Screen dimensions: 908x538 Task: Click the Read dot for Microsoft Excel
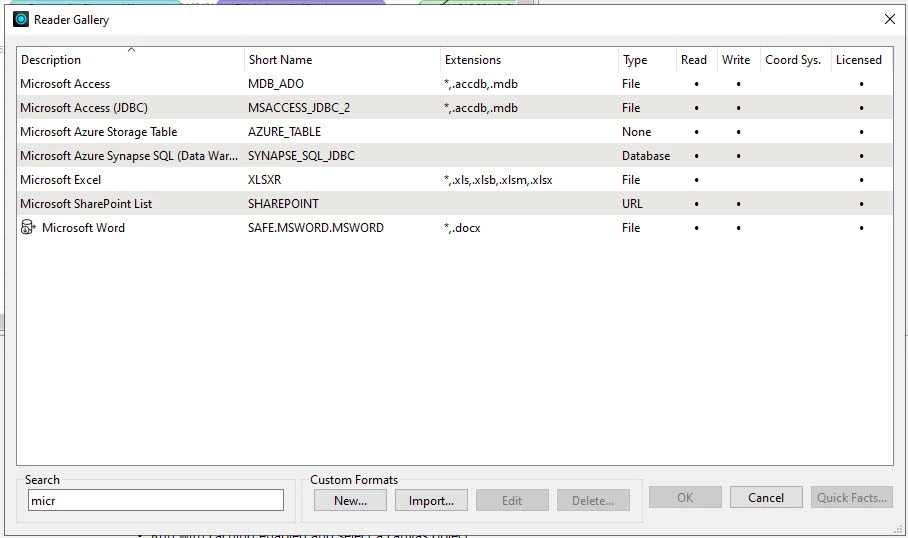pos(696,180)
